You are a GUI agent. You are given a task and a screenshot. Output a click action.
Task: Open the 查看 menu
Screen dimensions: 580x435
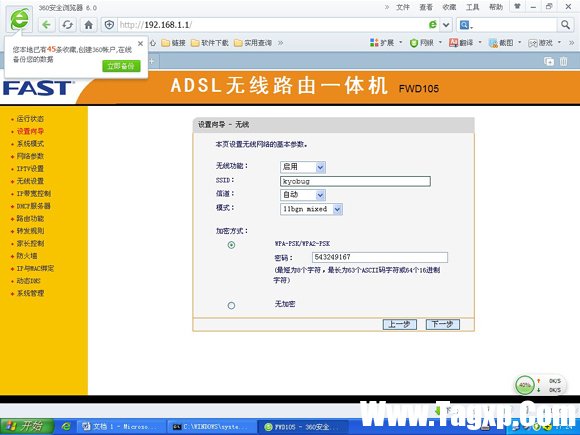coord(426,7)
